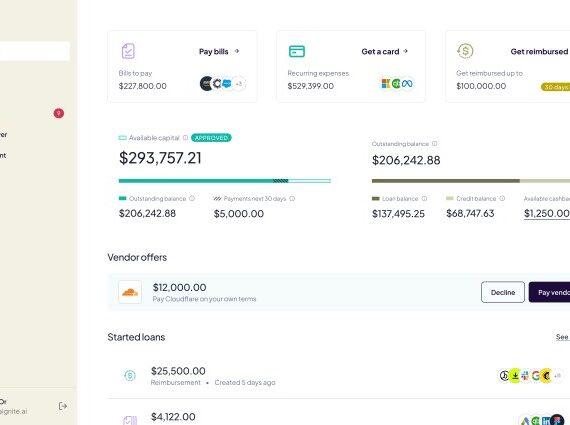Click the Cloudflare vendor logo
This screenshot has height=425, width=570.
tap(130, 292)
